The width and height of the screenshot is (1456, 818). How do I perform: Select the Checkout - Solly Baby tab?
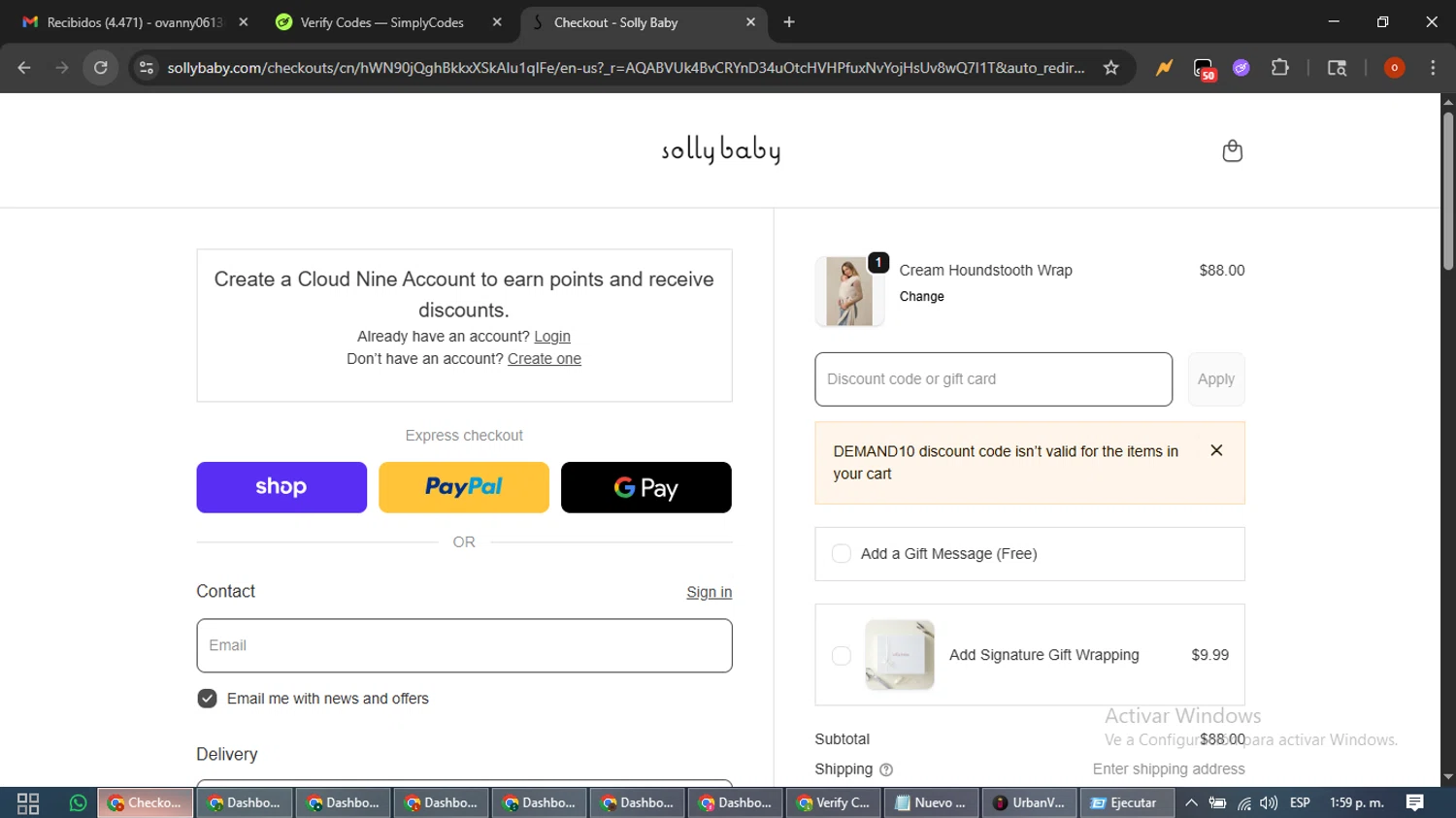(644, 22)
